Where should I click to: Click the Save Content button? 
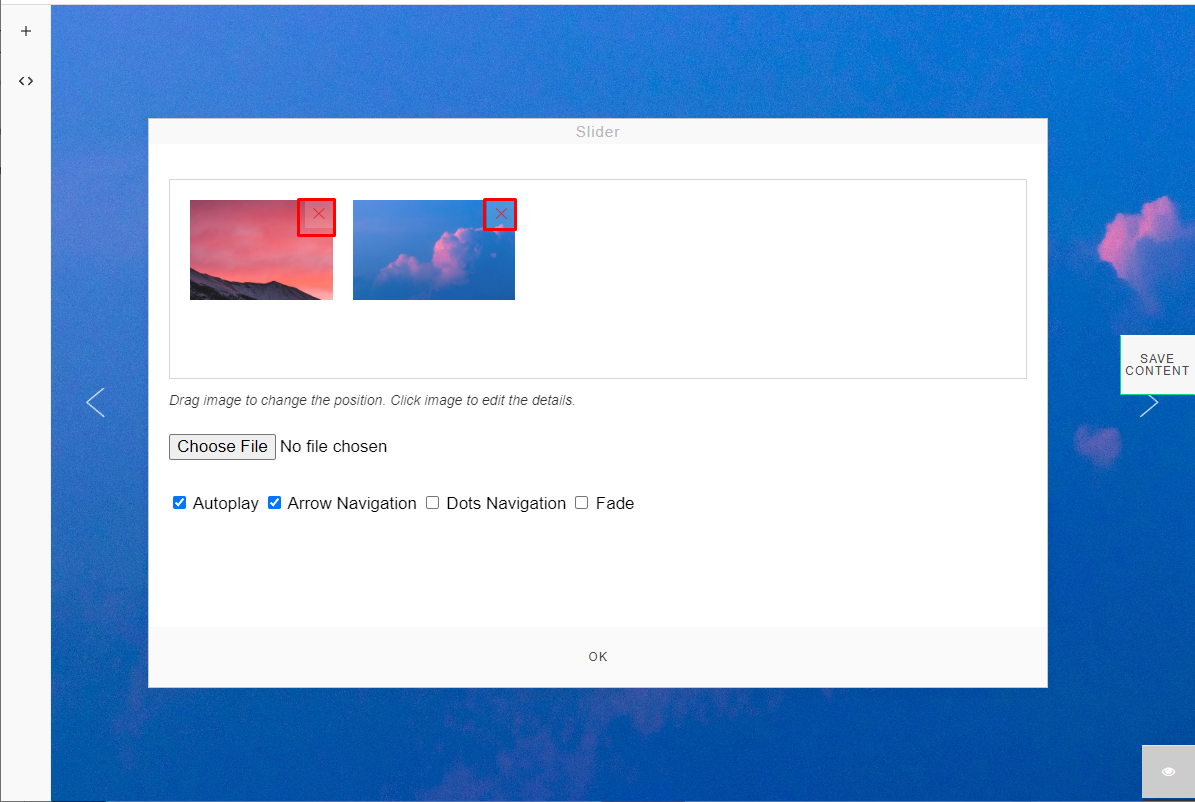(1157, 364)
